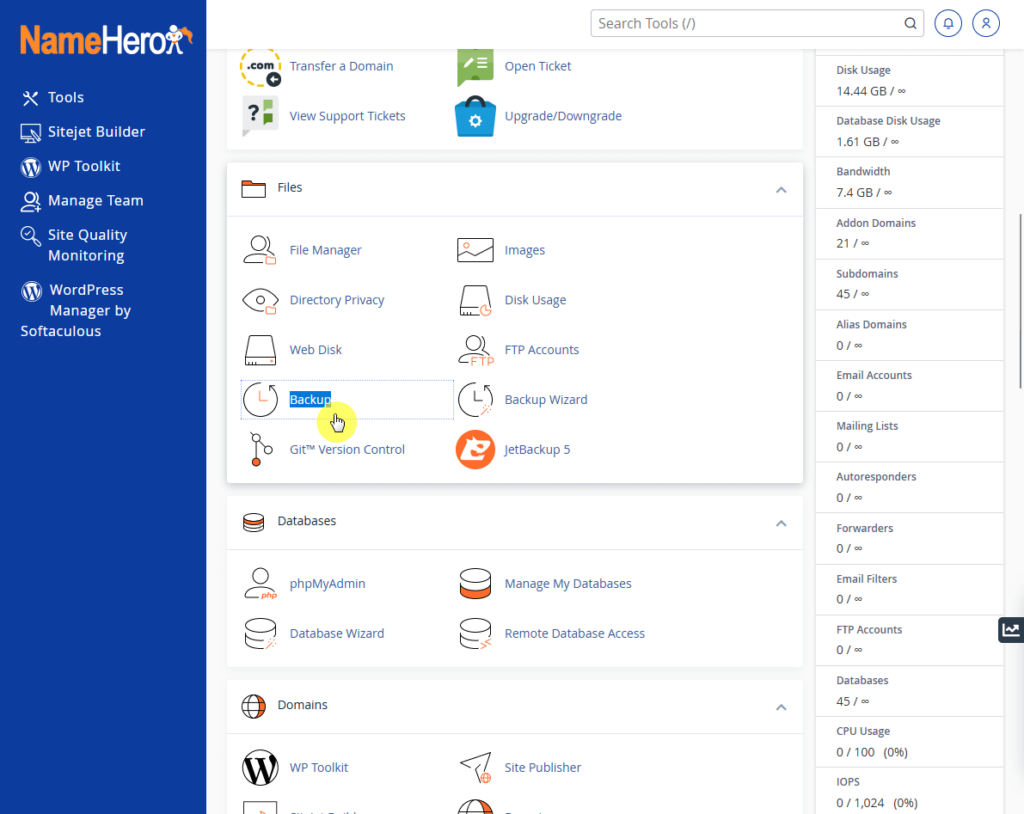Collapse the Files section chevron
Image resolution: width=1024 pixels, height=814 pixels.
[x=780, y=190]
